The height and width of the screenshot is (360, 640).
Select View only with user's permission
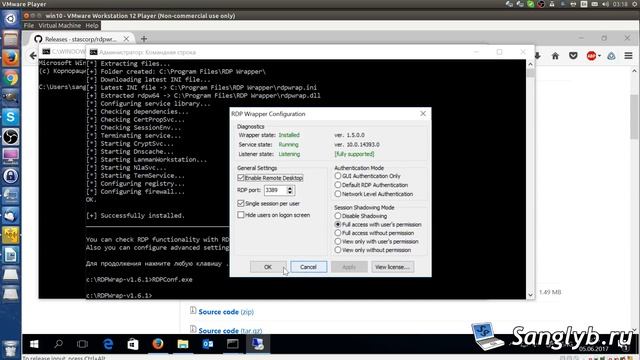338,241
